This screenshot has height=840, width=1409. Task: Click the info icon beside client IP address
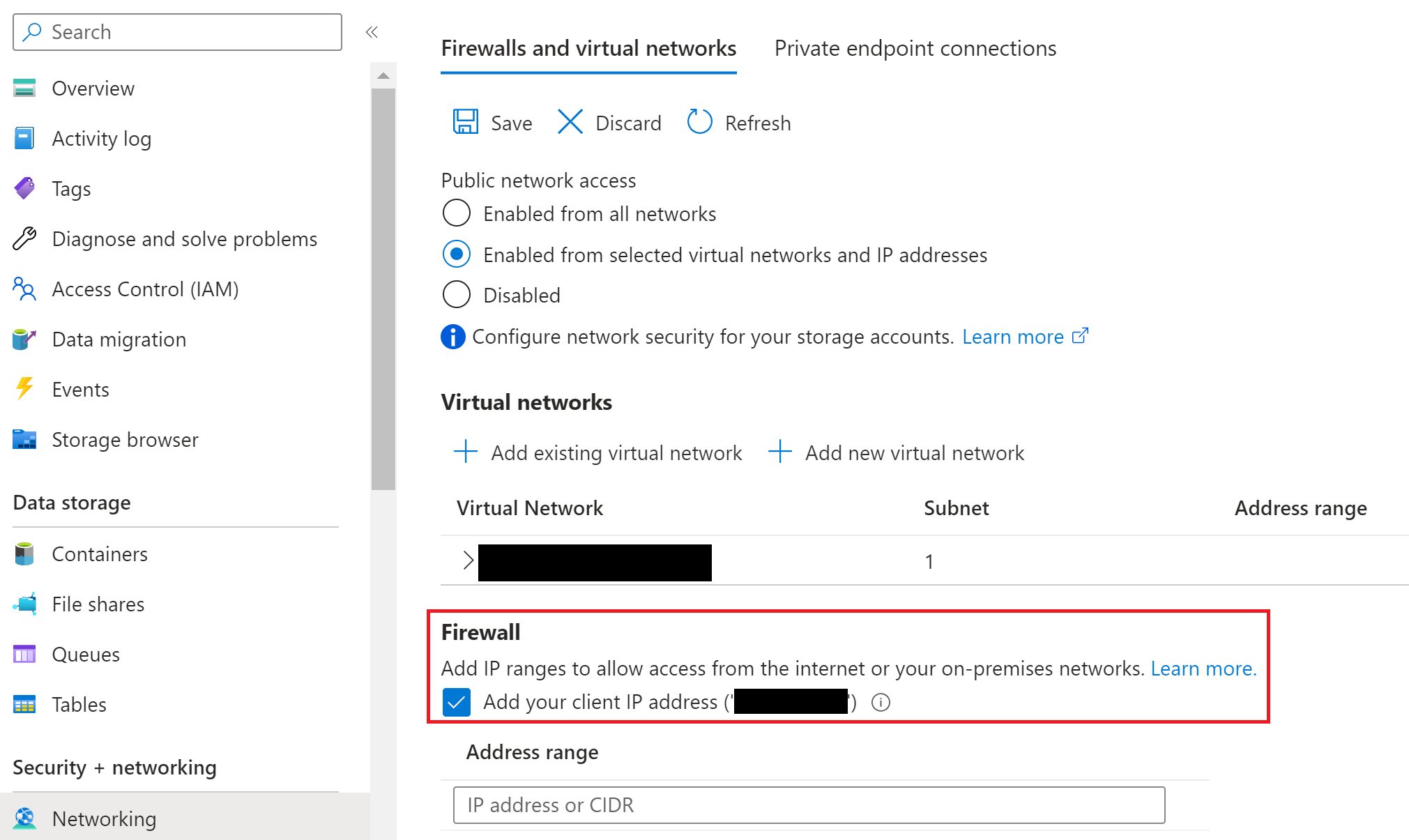point(881,702)
